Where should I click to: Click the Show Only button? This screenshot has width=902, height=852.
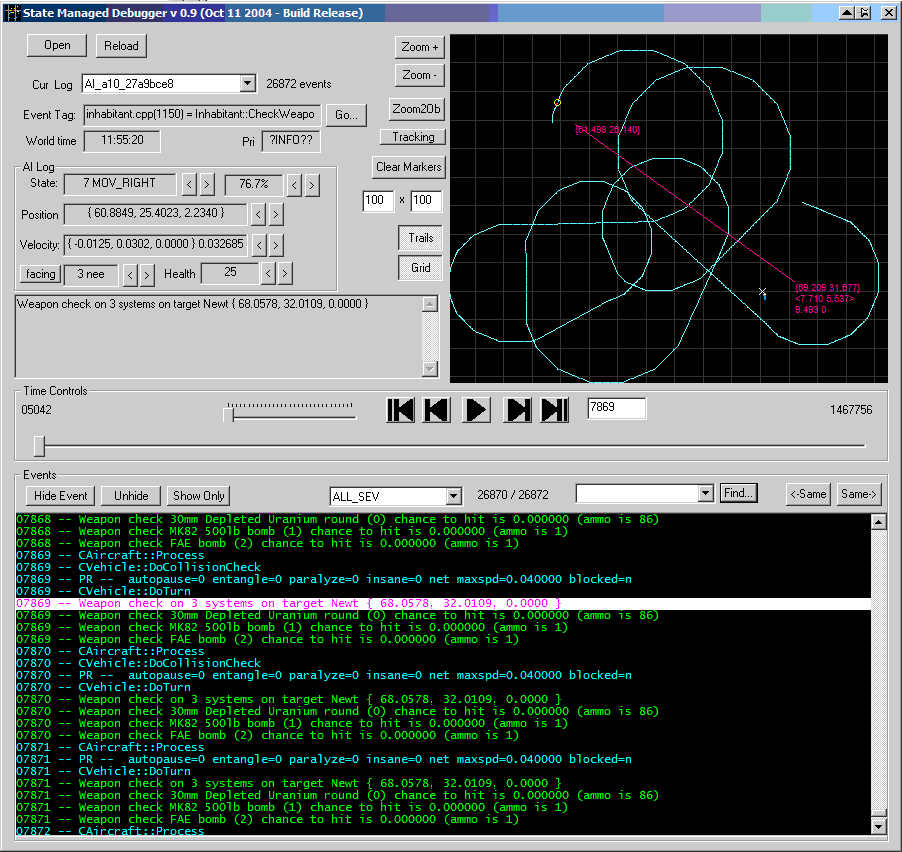199,496
